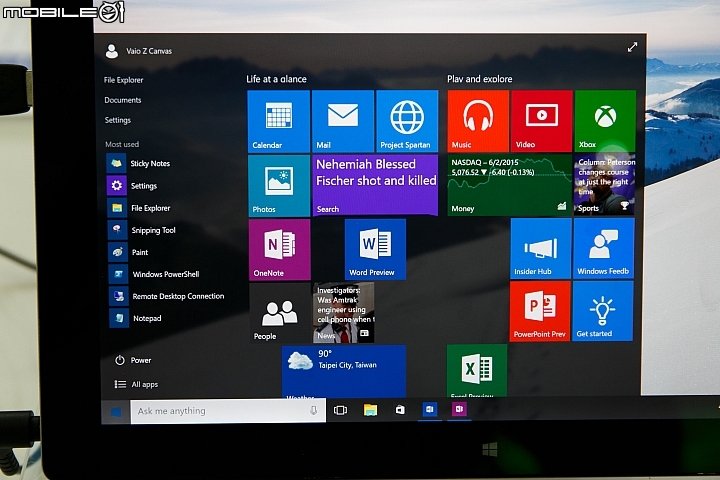720x480 pixels.
Task: Open Task View on the taskbar
Action: coord(340,410)
